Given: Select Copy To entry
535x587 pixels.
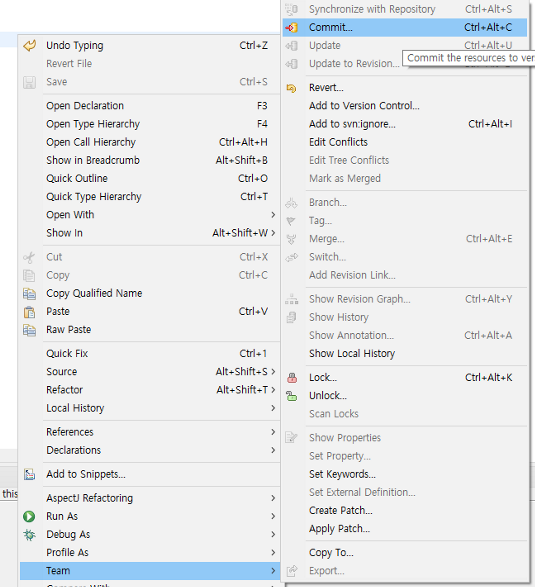Looking at the screenshot, I should [405, 553].
